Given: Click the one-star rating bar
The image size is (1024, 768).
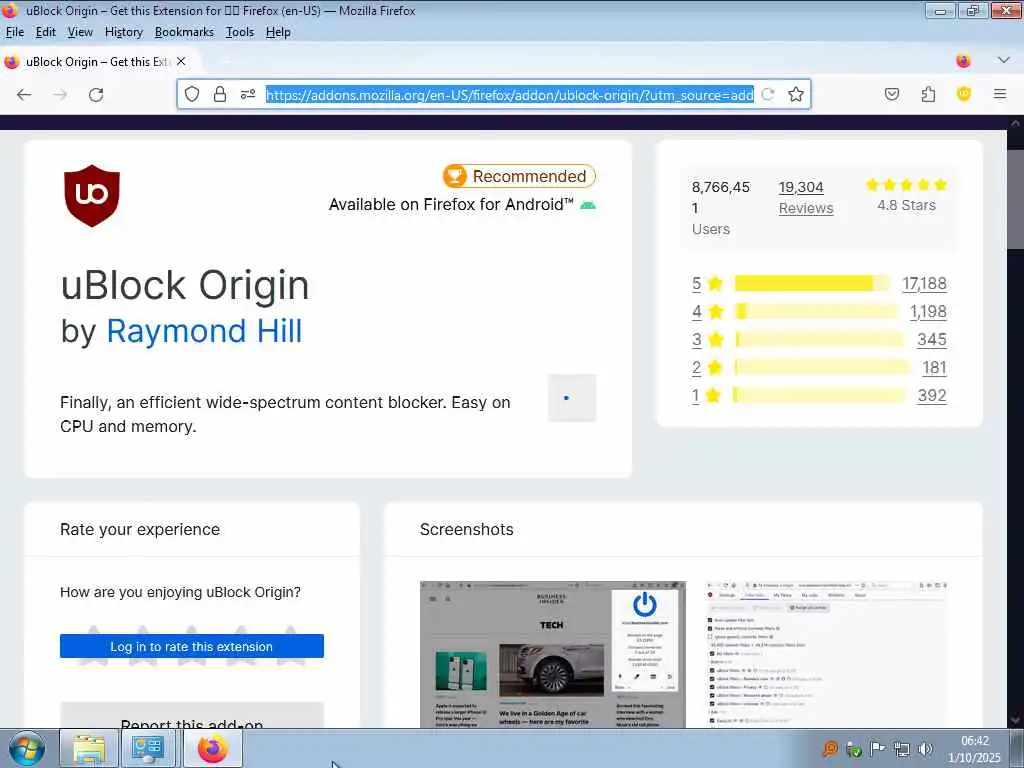Looking at the screenshot, I should pyautogui.click(x=820, y=396).
